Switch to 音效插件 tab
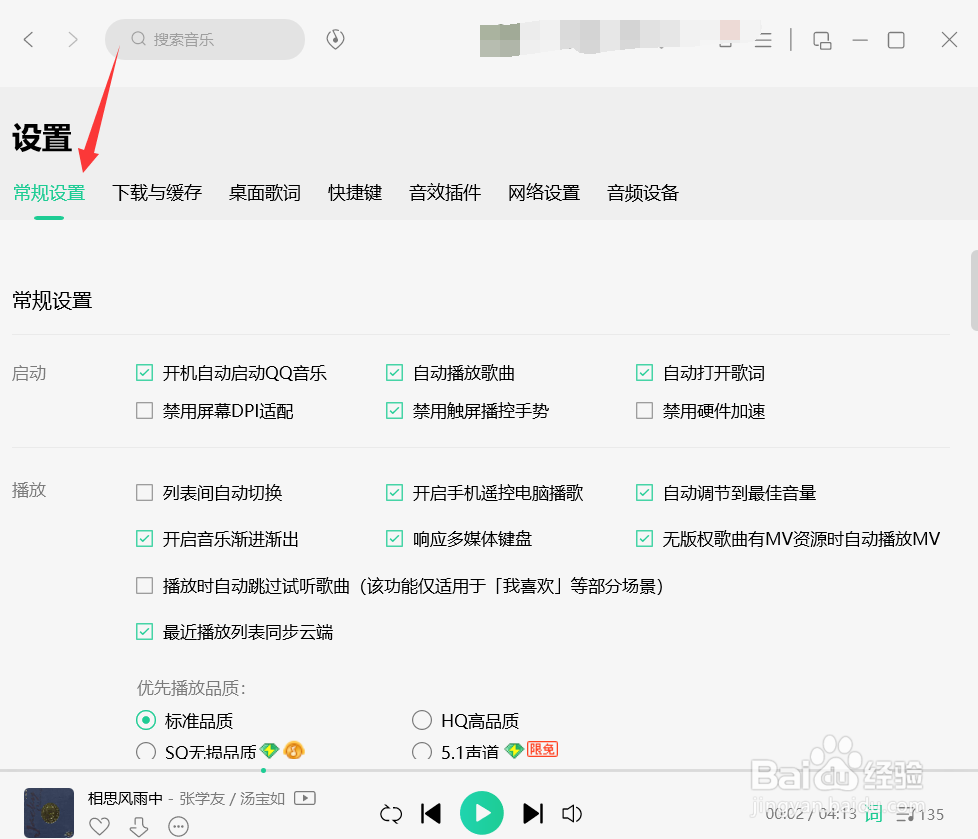The height and width of the screenshot is (839, 978). [x=445, y=193]
